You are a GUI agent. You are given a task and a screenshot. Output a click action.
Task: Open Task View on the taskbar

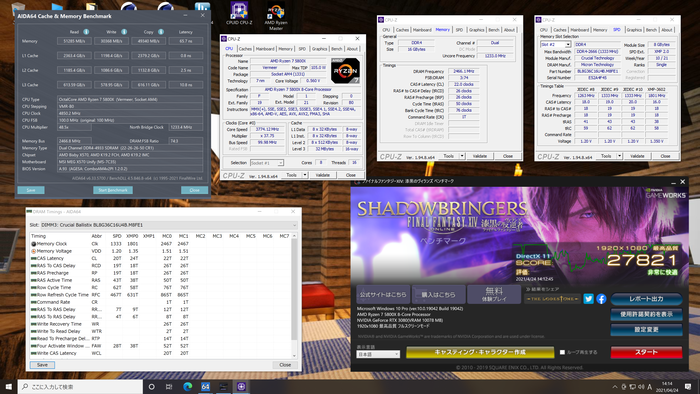169,386
